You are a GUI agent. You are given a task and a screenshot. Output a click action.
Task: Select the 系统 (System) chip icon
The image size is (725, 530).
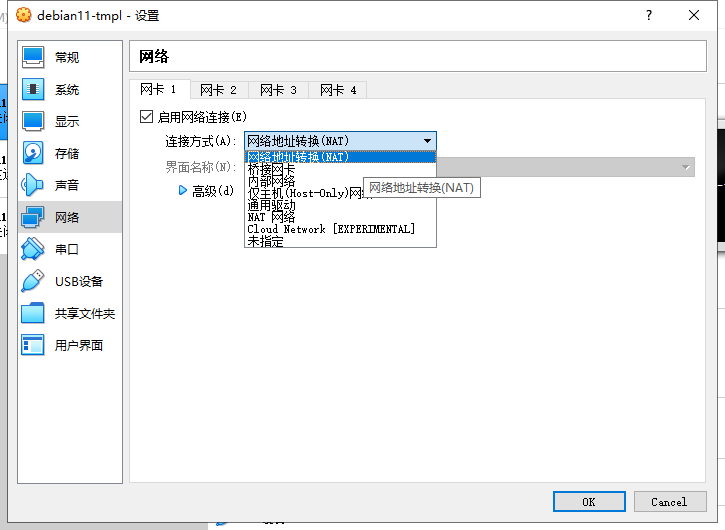[x=33, y=90]
